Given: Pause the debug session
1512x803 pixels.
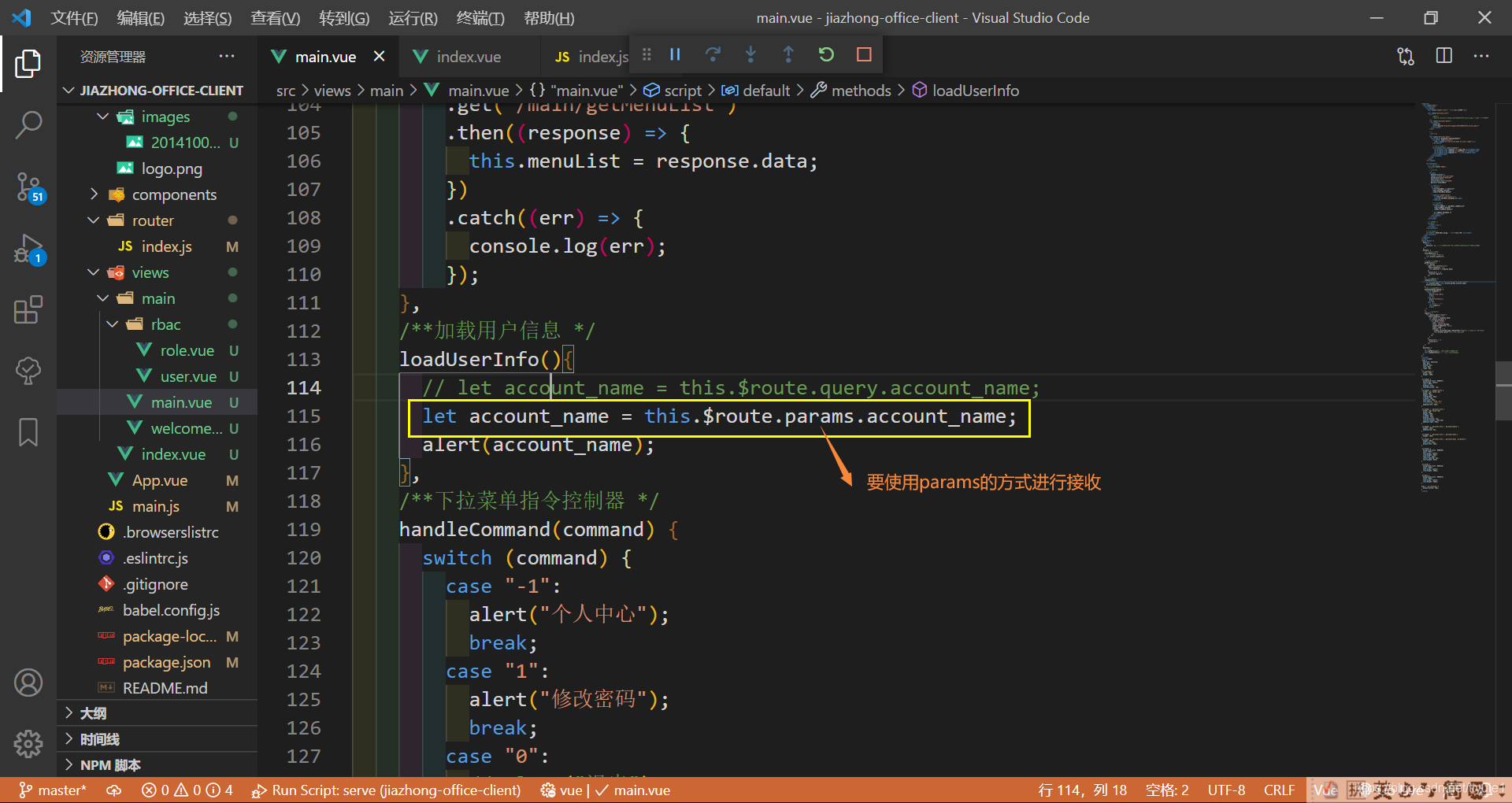Looking at the screenshot, I should click(675, 54).
